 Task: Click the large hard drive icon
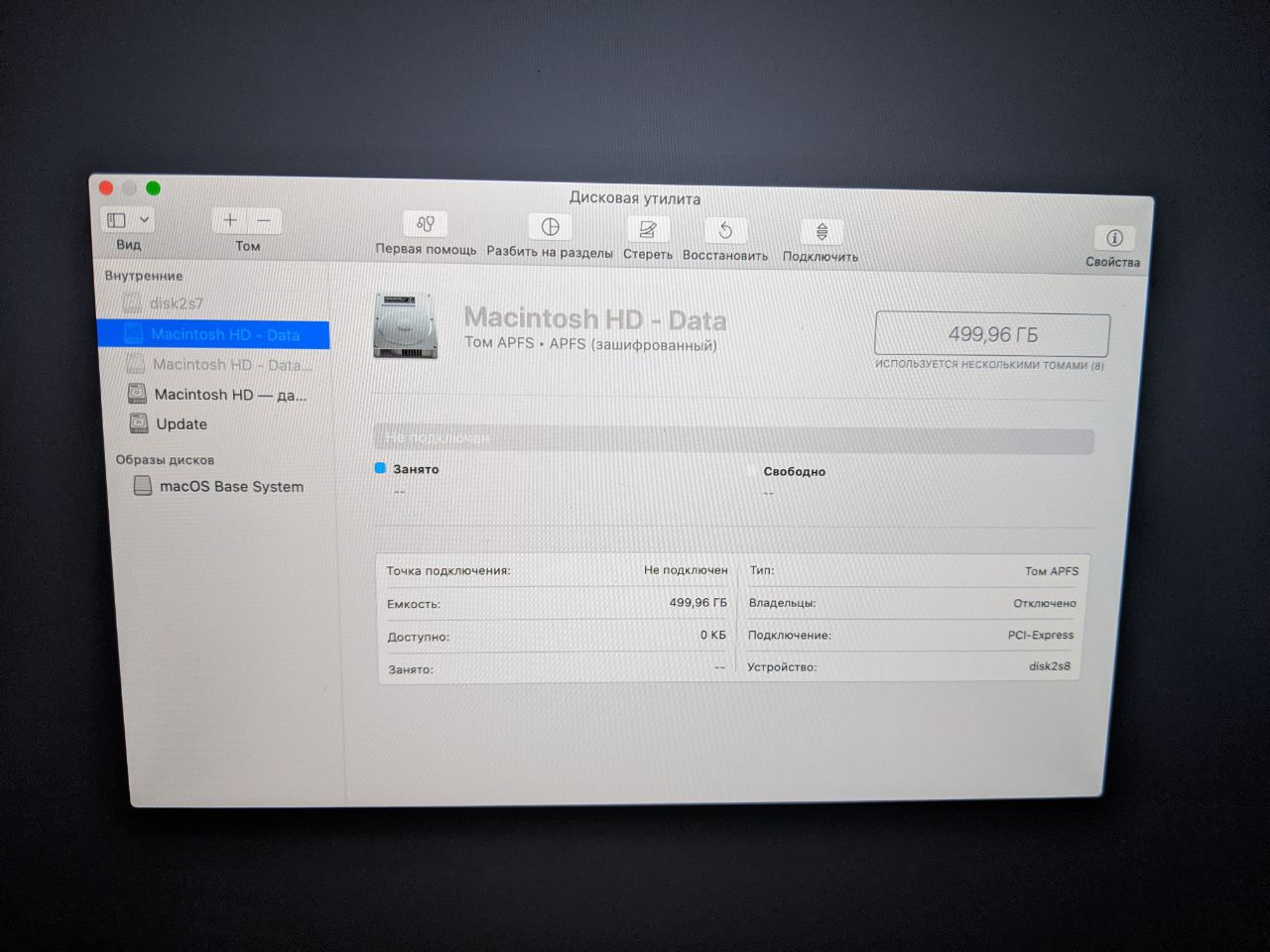tap(405, 325)
